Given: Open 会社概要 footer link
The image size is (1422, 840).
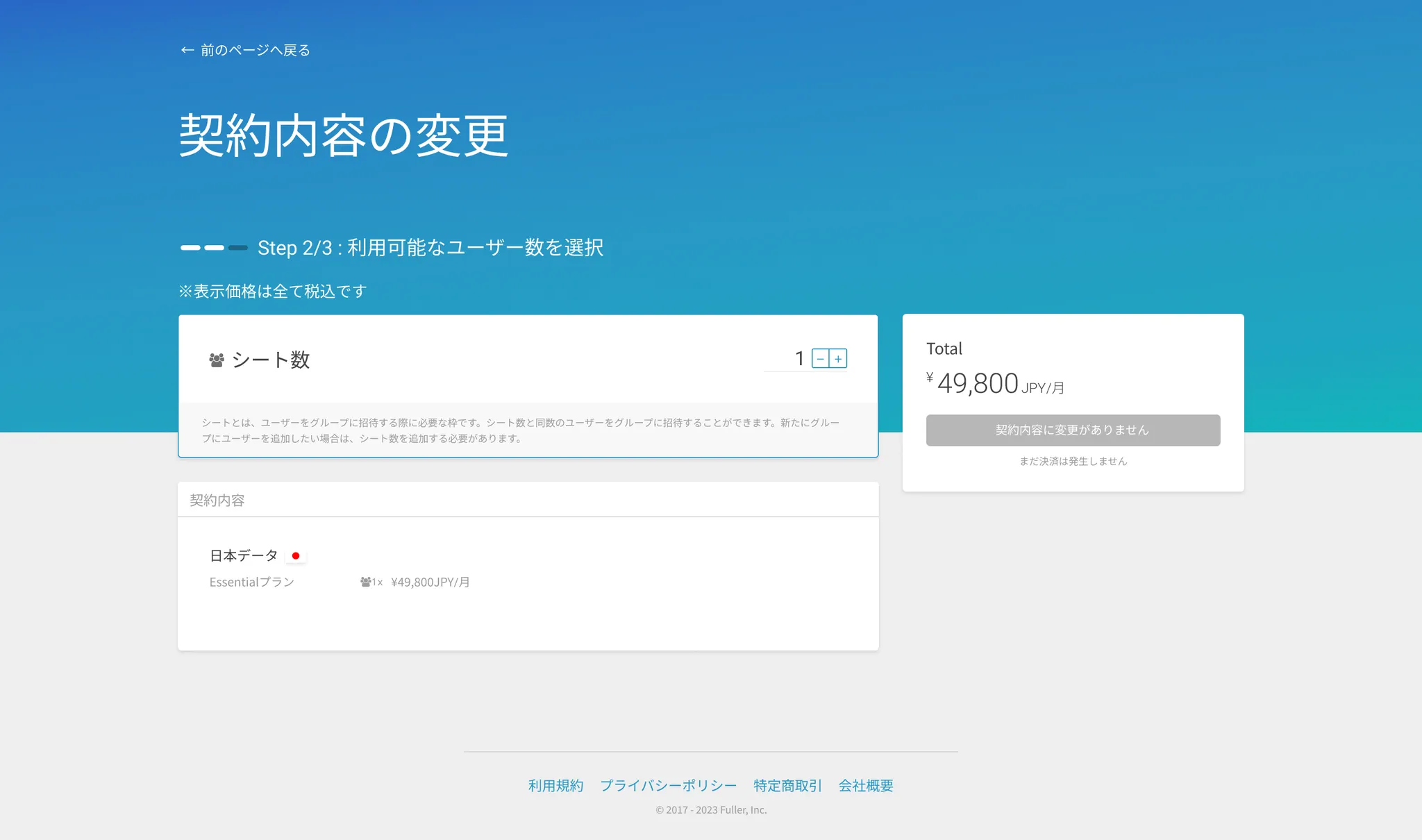Looking at the screenshot, I should [866, 785].
